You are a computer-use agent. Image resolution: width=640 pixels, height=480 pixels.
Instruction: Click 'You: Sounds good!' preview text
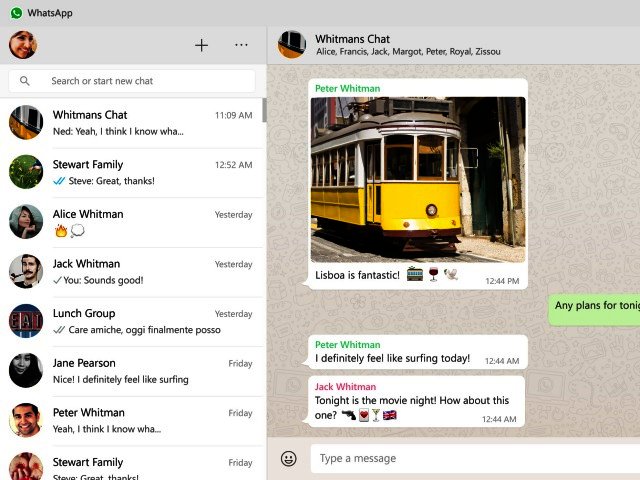pyautogui.click(x=103, y=280)
